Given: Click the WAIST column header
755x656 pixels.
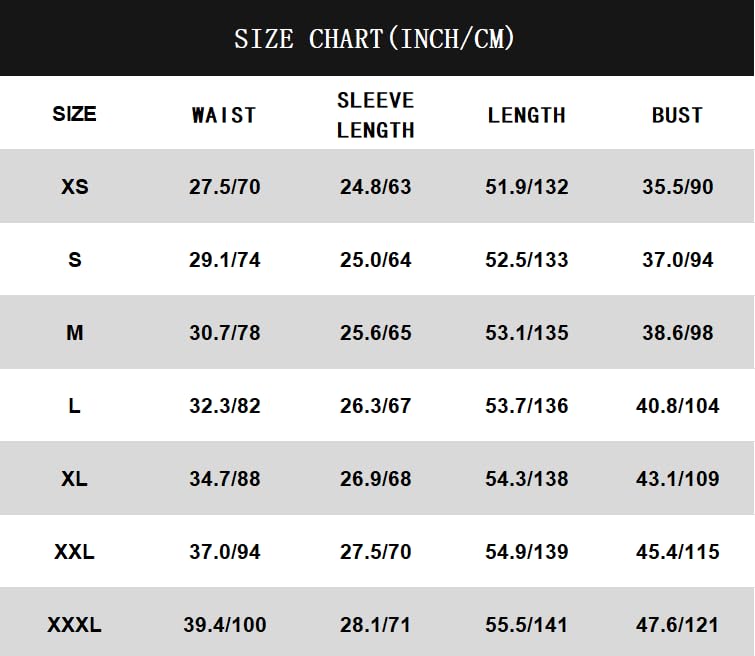Looking at the screenshot, I should pos(224,115).
